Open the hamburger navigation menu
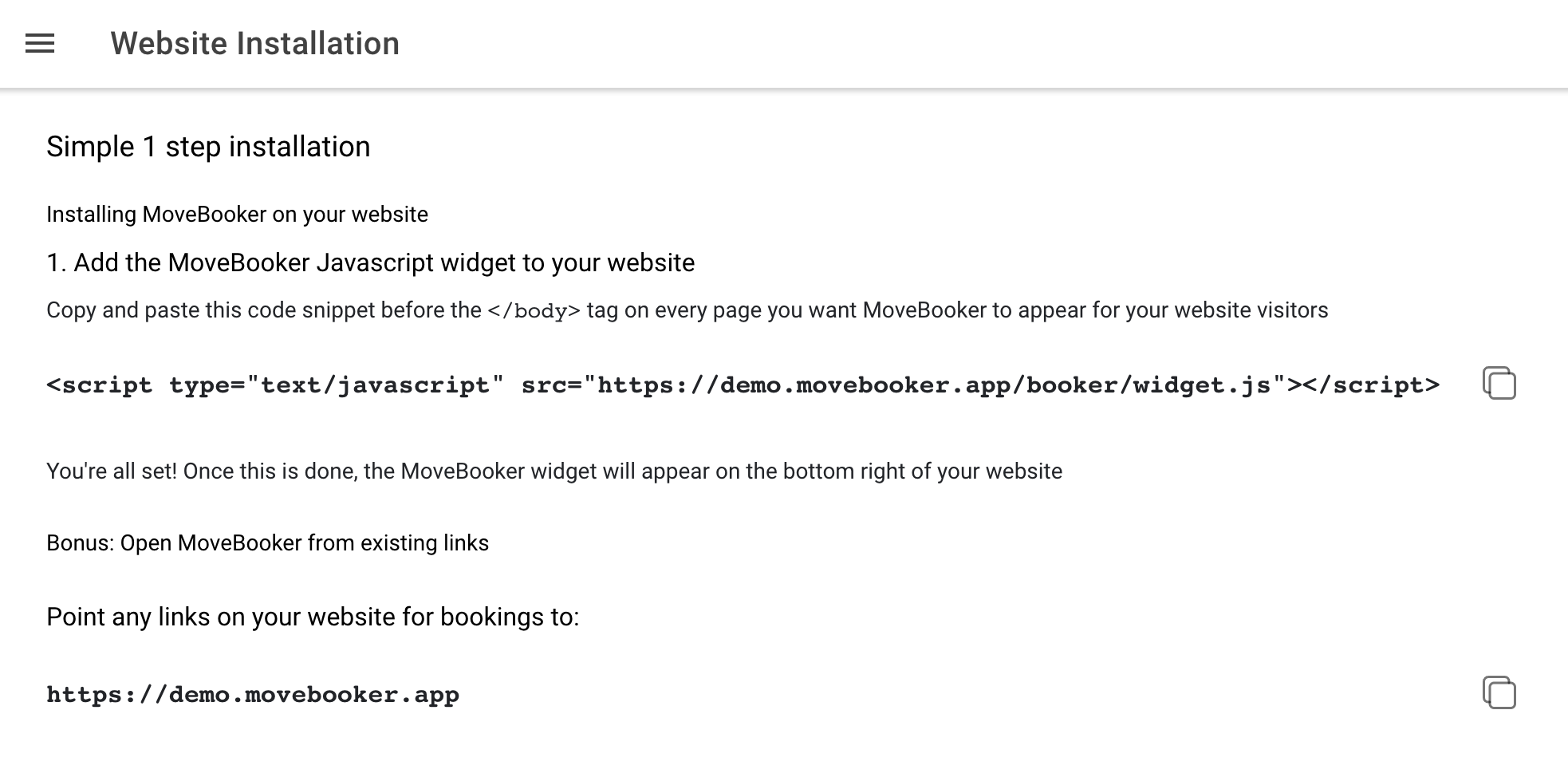 click(40, 43)
